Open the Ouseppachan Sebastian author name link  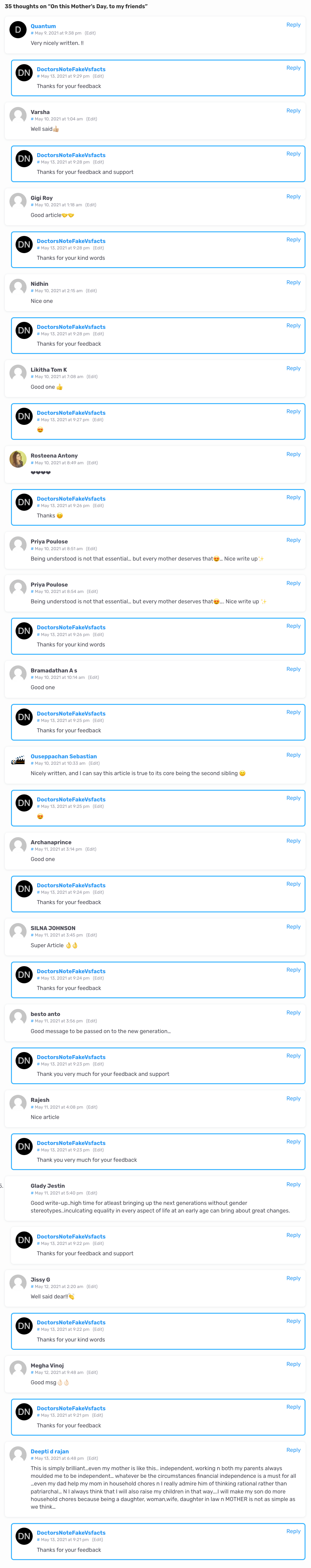tap(63, 756)
